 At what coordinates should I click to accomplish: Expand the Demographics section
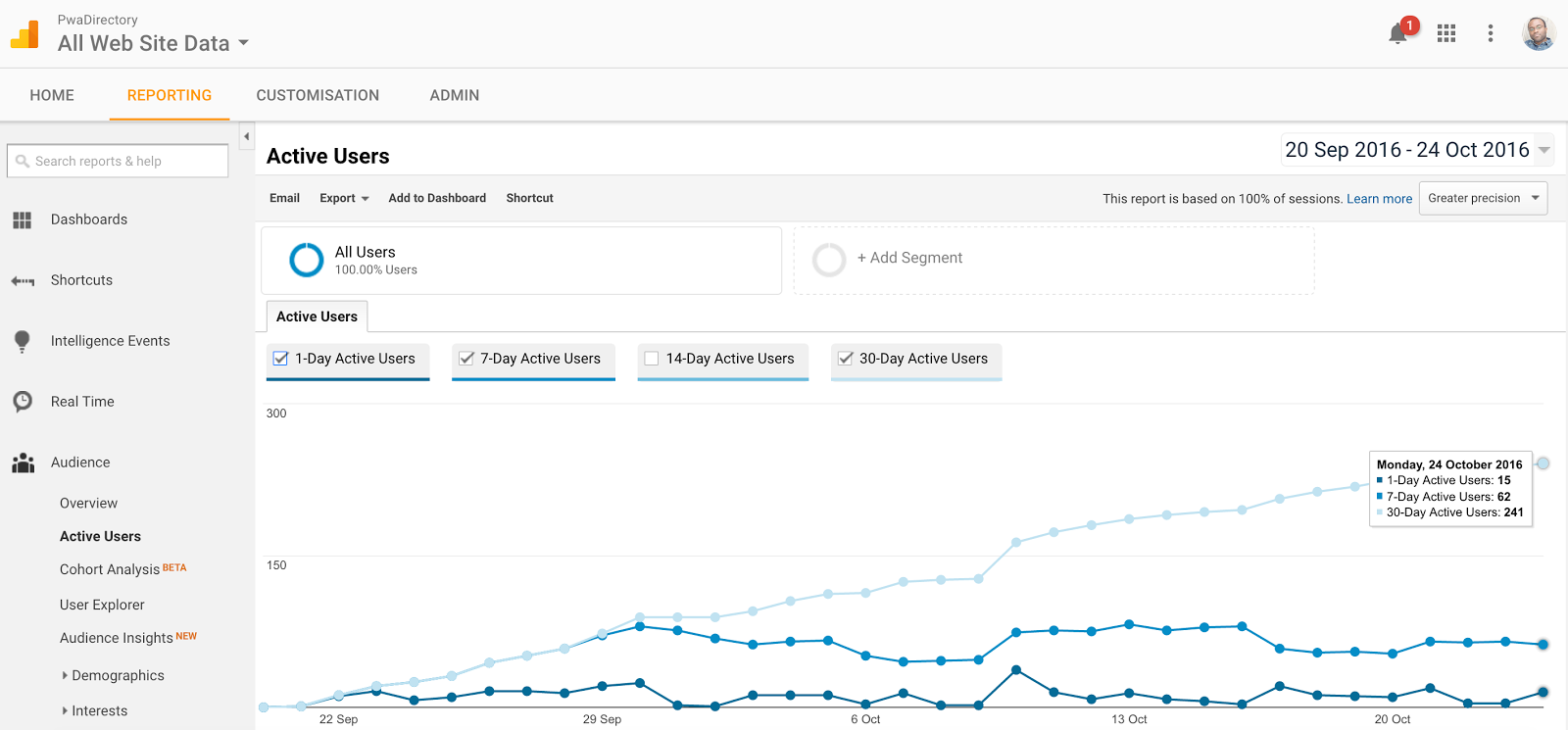pos(66,675)
